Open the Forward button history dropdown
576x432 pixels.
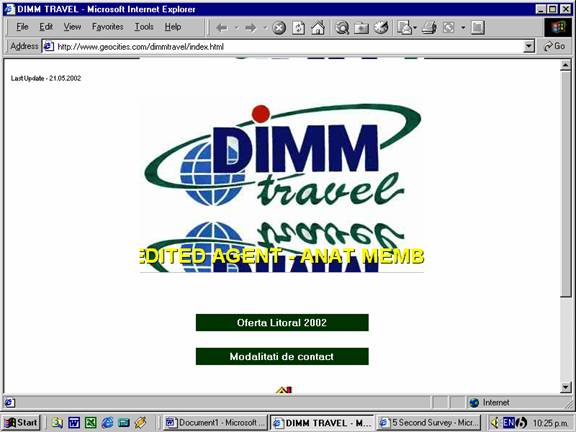(265, 28)
